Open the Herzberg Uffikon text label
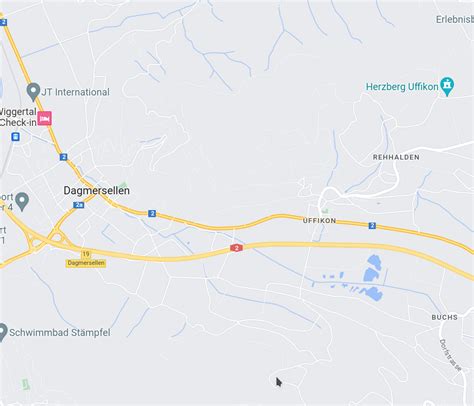Image resolution: width=474 pixels, height=406 pixels. point(402,87)
